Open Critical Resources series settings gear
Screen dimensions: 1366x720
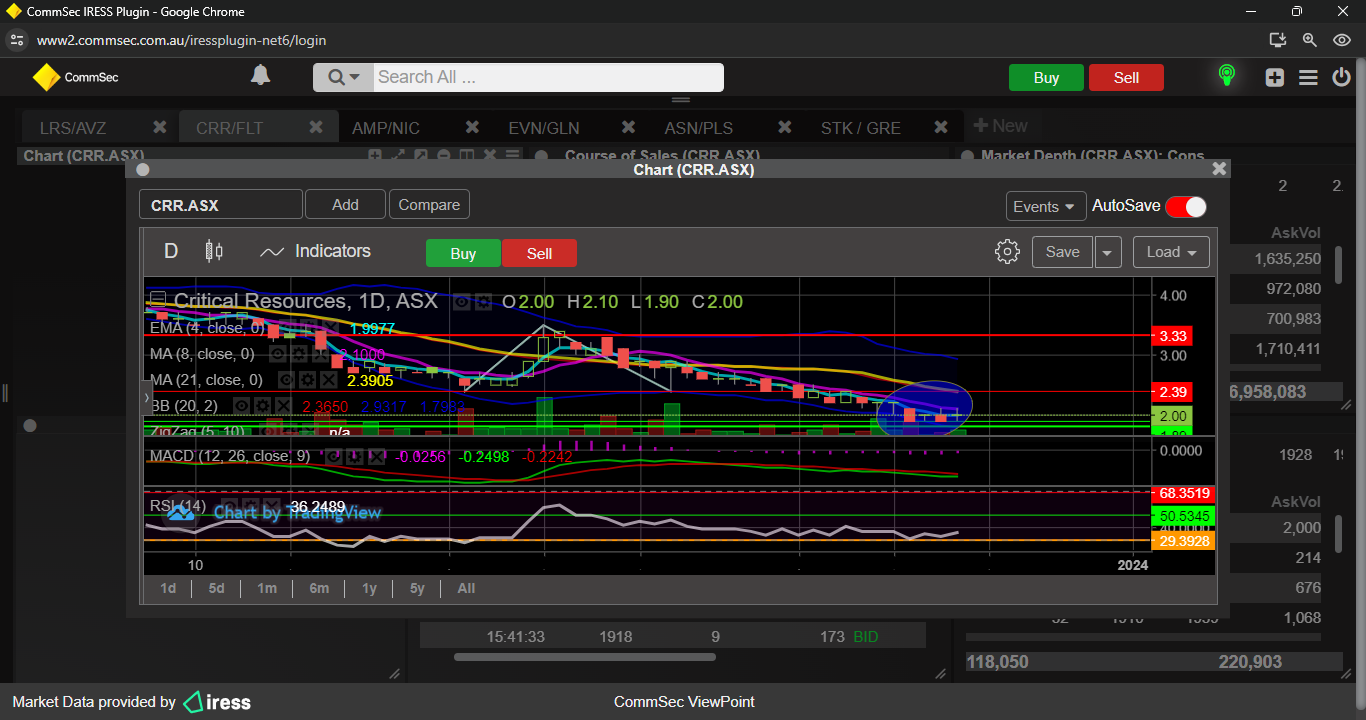click(483, 301)
